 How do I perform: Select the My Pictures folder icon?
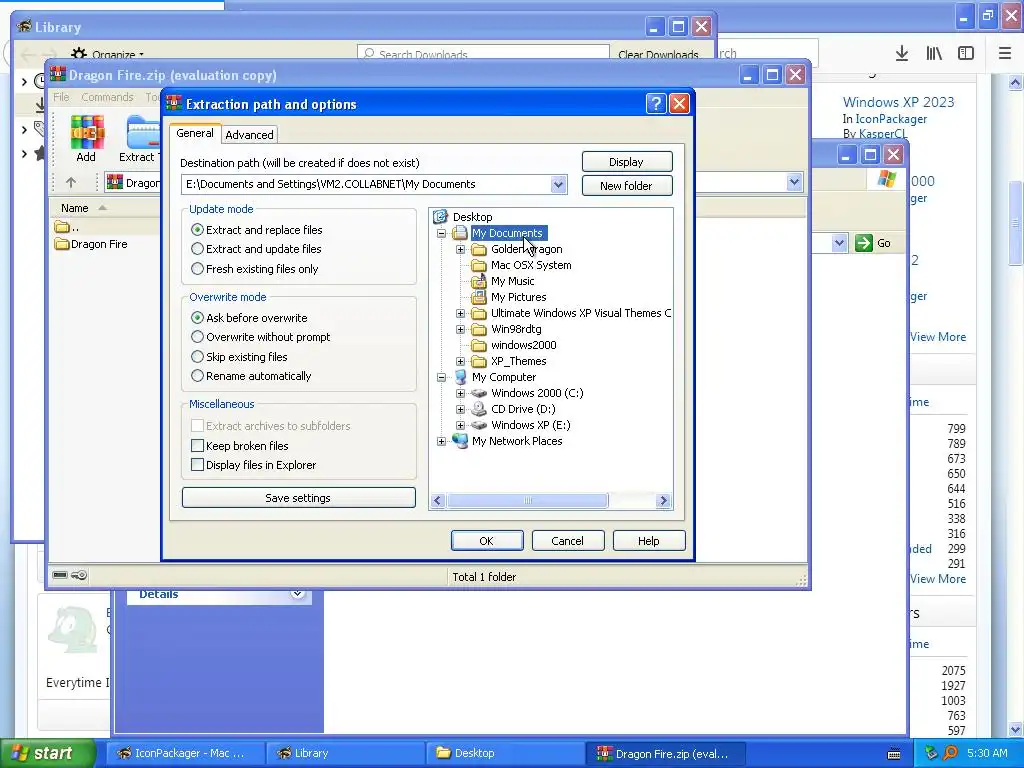tap(479, 297)
